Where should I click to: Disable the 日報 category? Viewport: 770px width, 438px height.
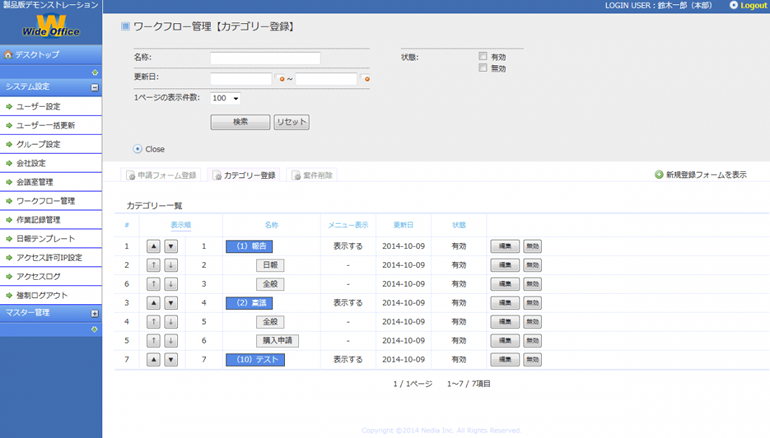532,265
